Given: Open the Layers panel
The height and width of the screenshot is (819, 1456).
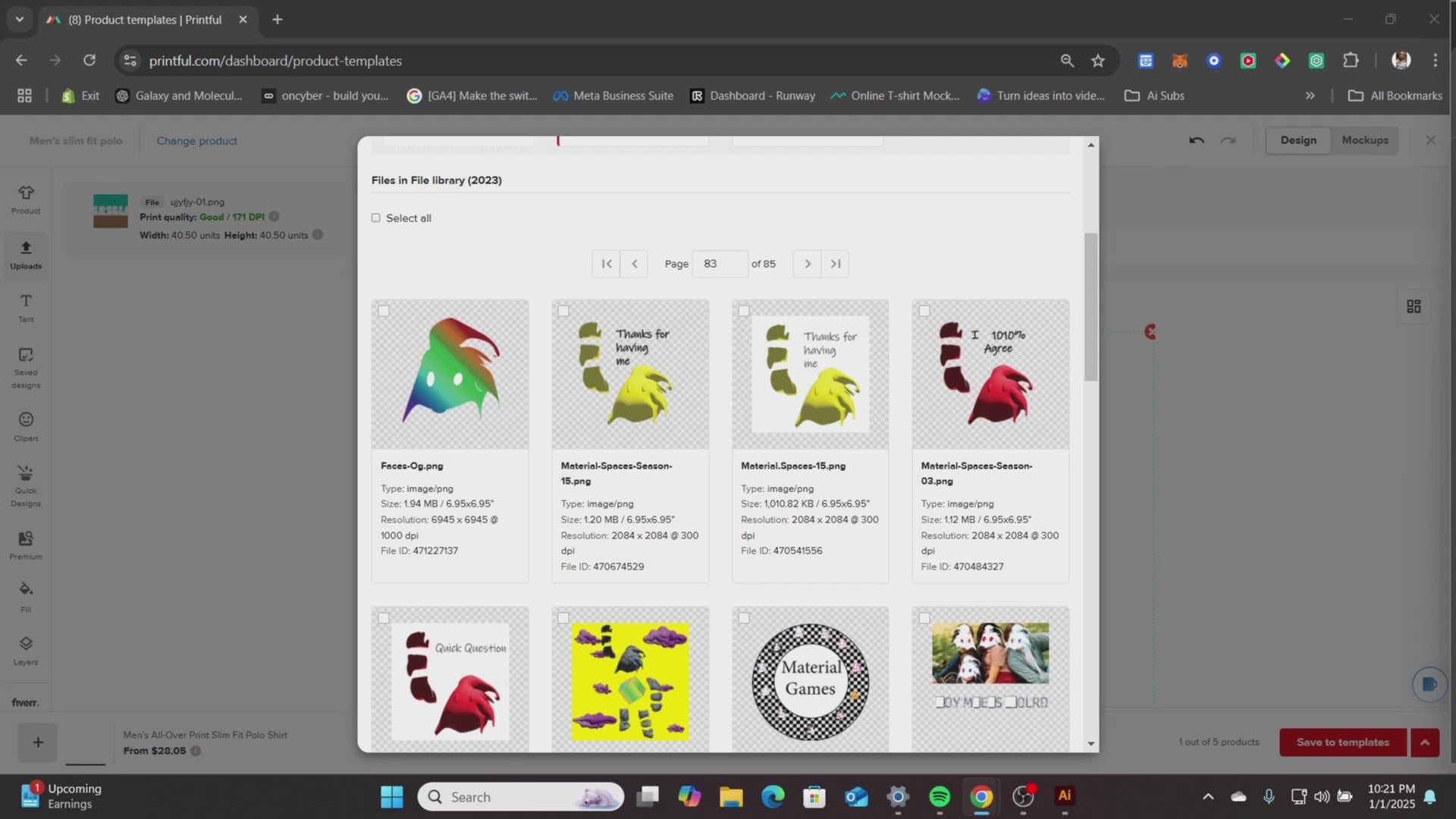Looking at the screenshot, I should coord(26,649).
